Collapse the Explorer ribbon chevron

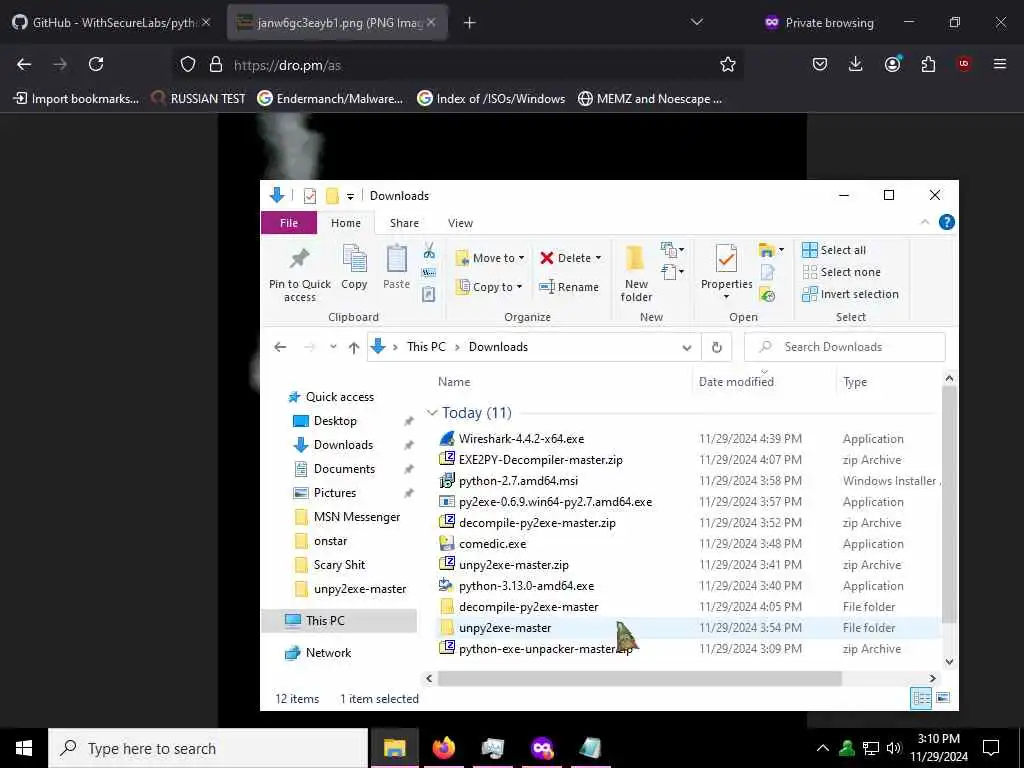925,222
